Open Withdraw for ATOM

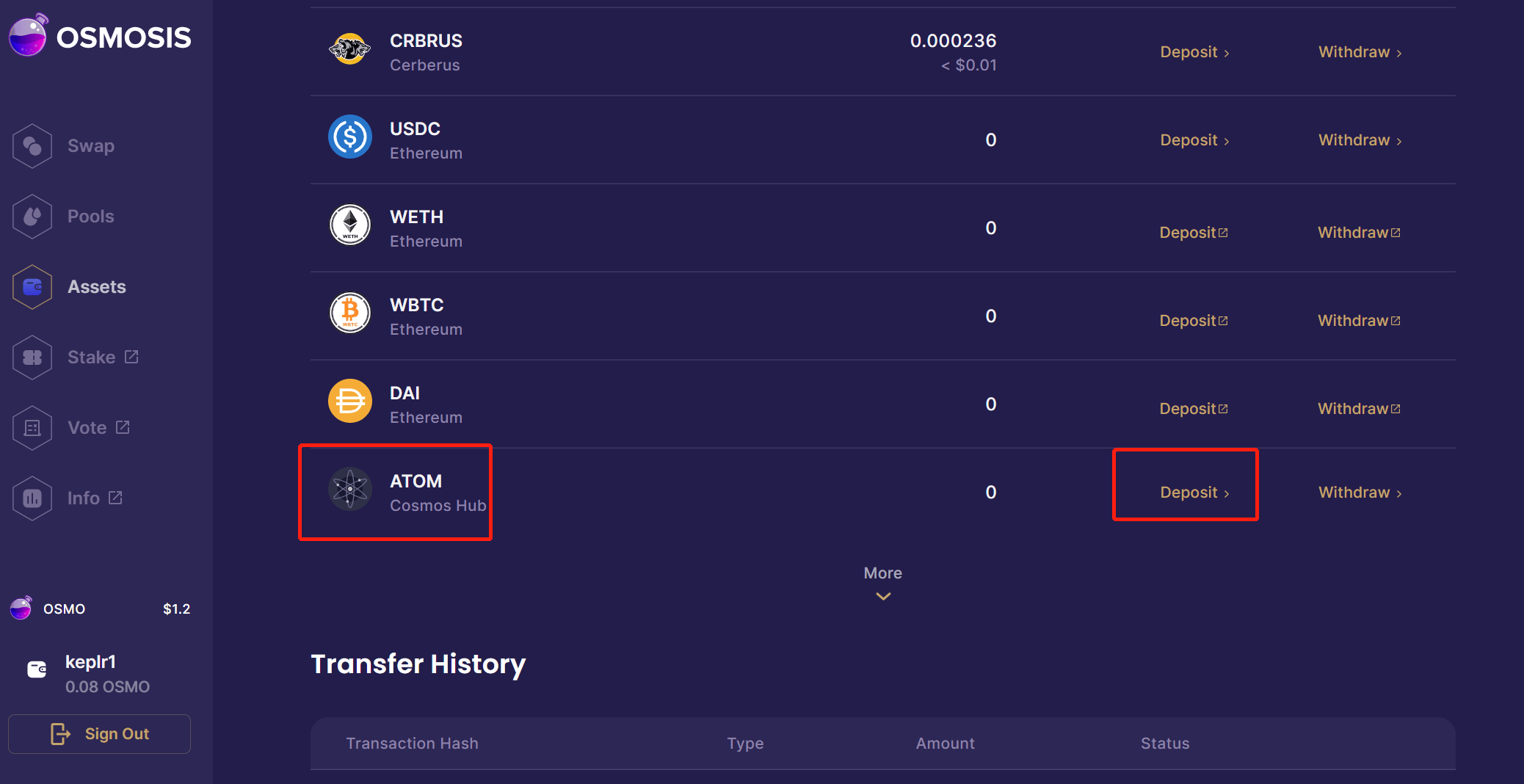point(1360,493)
